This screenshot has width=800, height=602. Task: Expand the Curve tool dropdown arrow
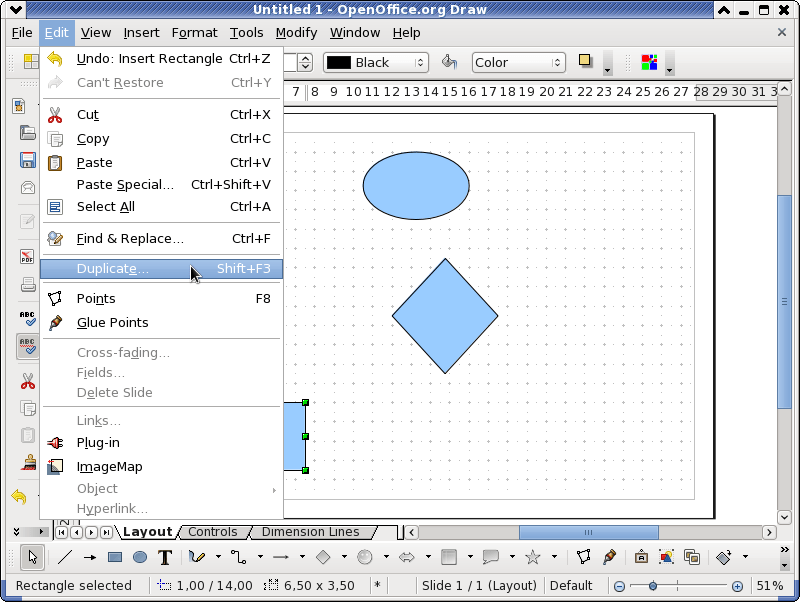[218, 557]
